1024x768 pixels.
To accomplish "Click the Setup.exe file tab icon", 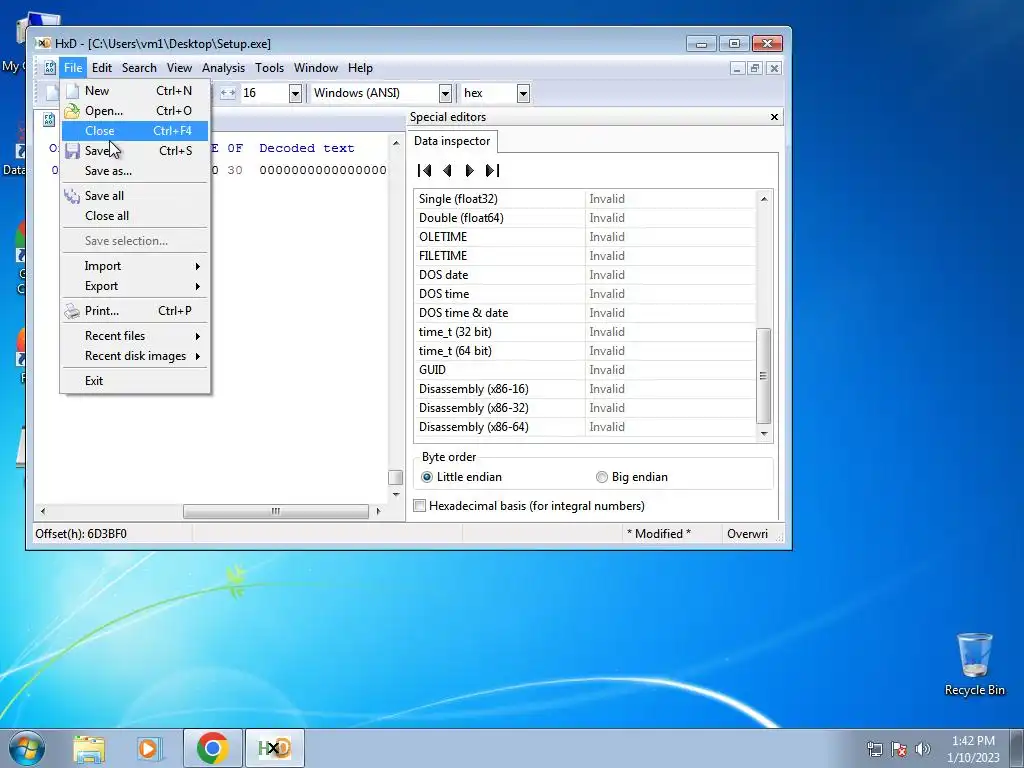I will tap(49, 120).
